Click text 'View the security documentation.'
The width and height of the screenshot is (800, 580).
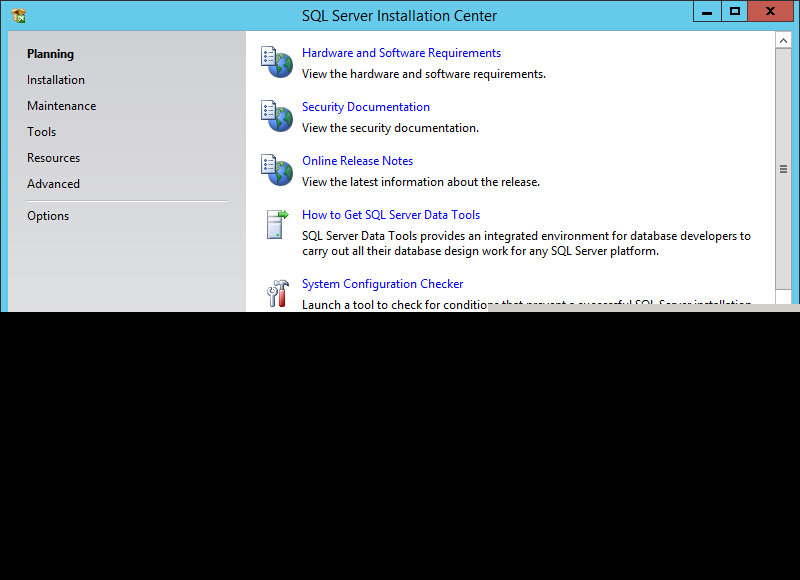pyautogui.click(x=390, y=128)
